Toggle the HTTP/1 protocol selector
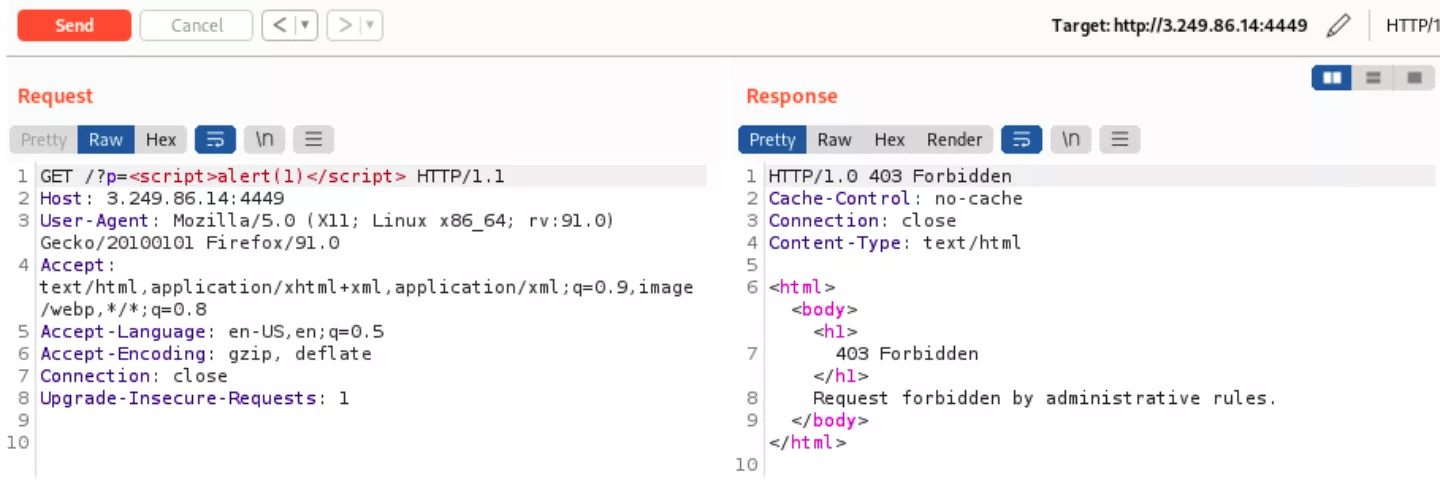1440x493 pixels. (1412, 26)
